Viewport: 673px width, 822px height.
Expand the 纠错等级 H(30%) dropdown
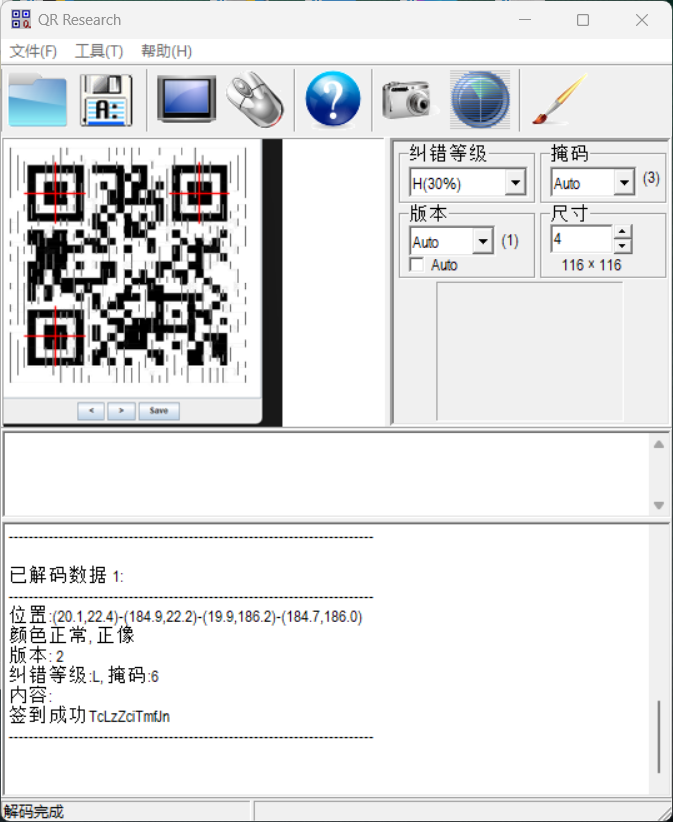(516, 183)
